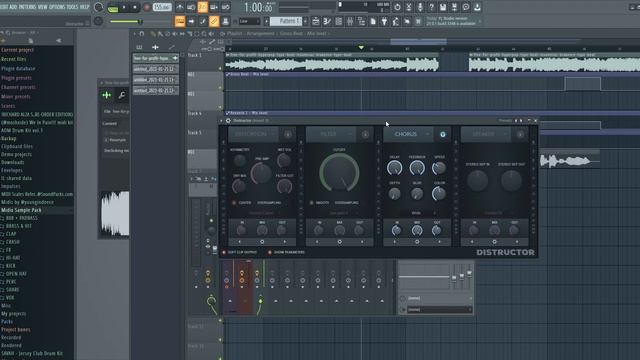Click the floppy disk save icon
Screen dimensions: 640x360
(443, 7)
